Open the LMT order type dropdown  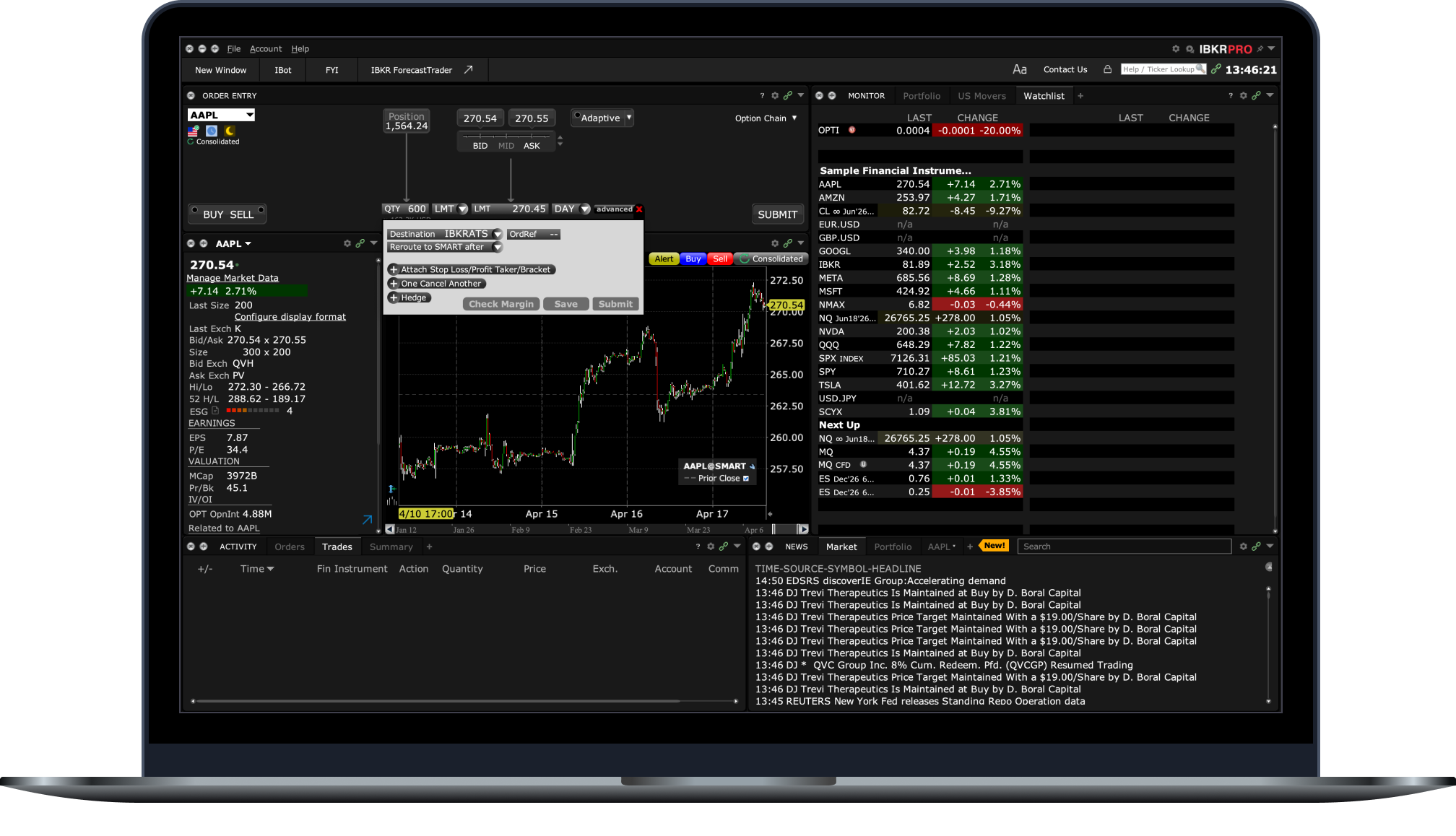(463, 209)
